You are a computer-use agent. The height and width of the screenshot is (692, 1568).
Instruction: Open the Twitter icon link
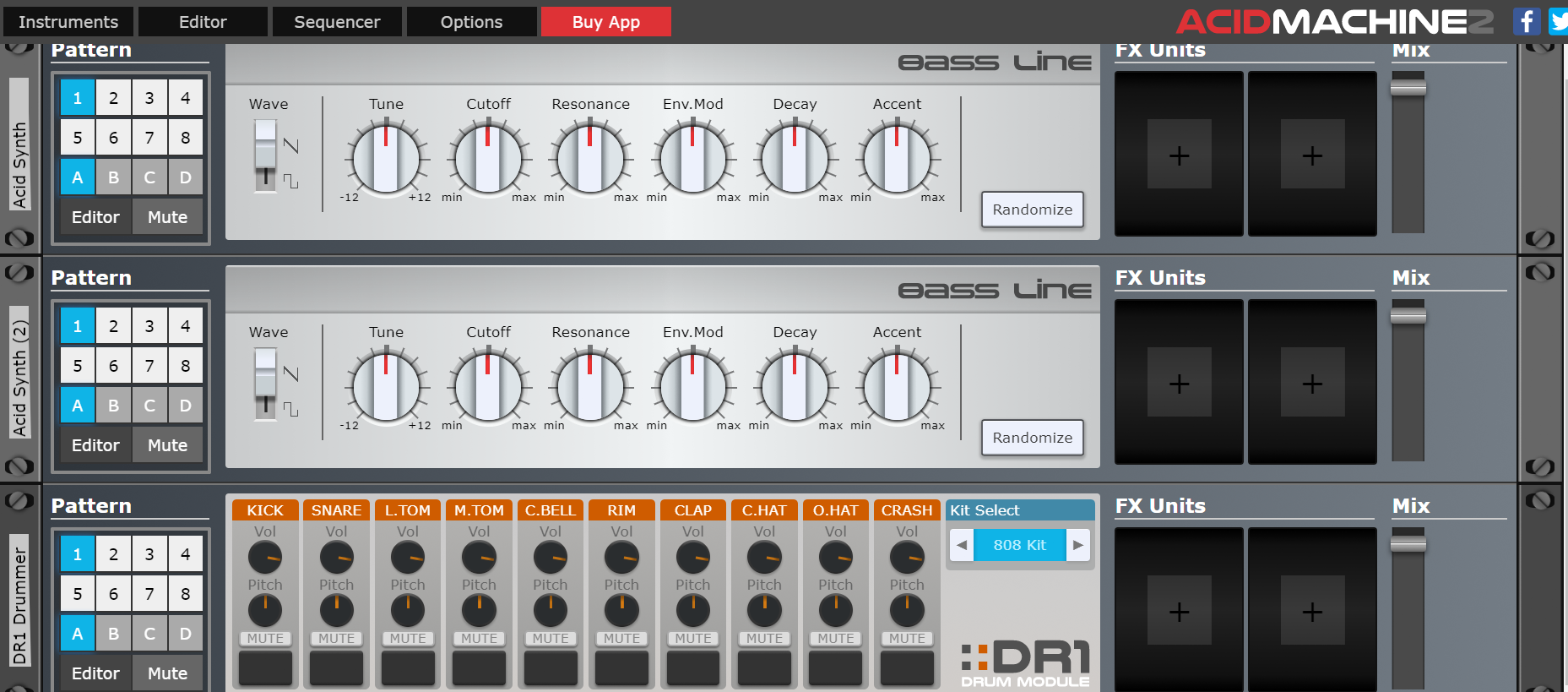pyautogui.click(x=1558, y=21)
